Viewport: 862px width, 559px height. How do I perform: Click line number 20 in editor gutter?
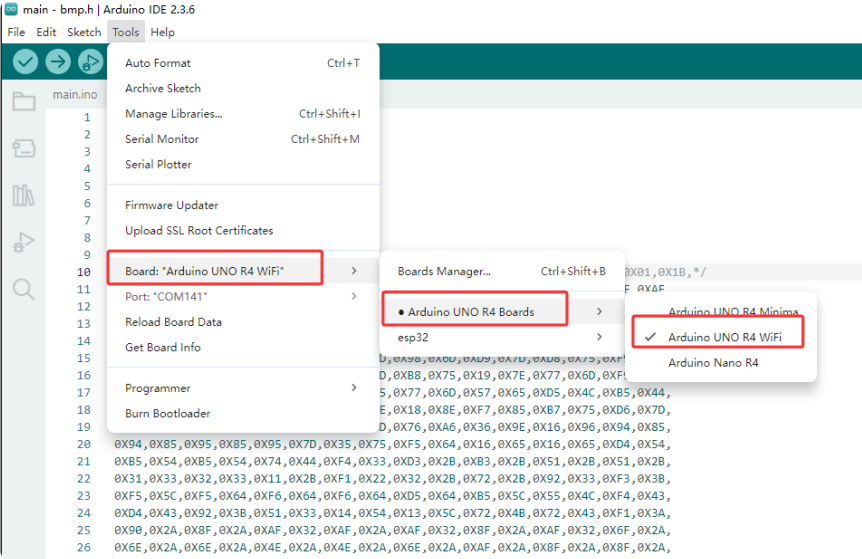[x=84, y=426]
